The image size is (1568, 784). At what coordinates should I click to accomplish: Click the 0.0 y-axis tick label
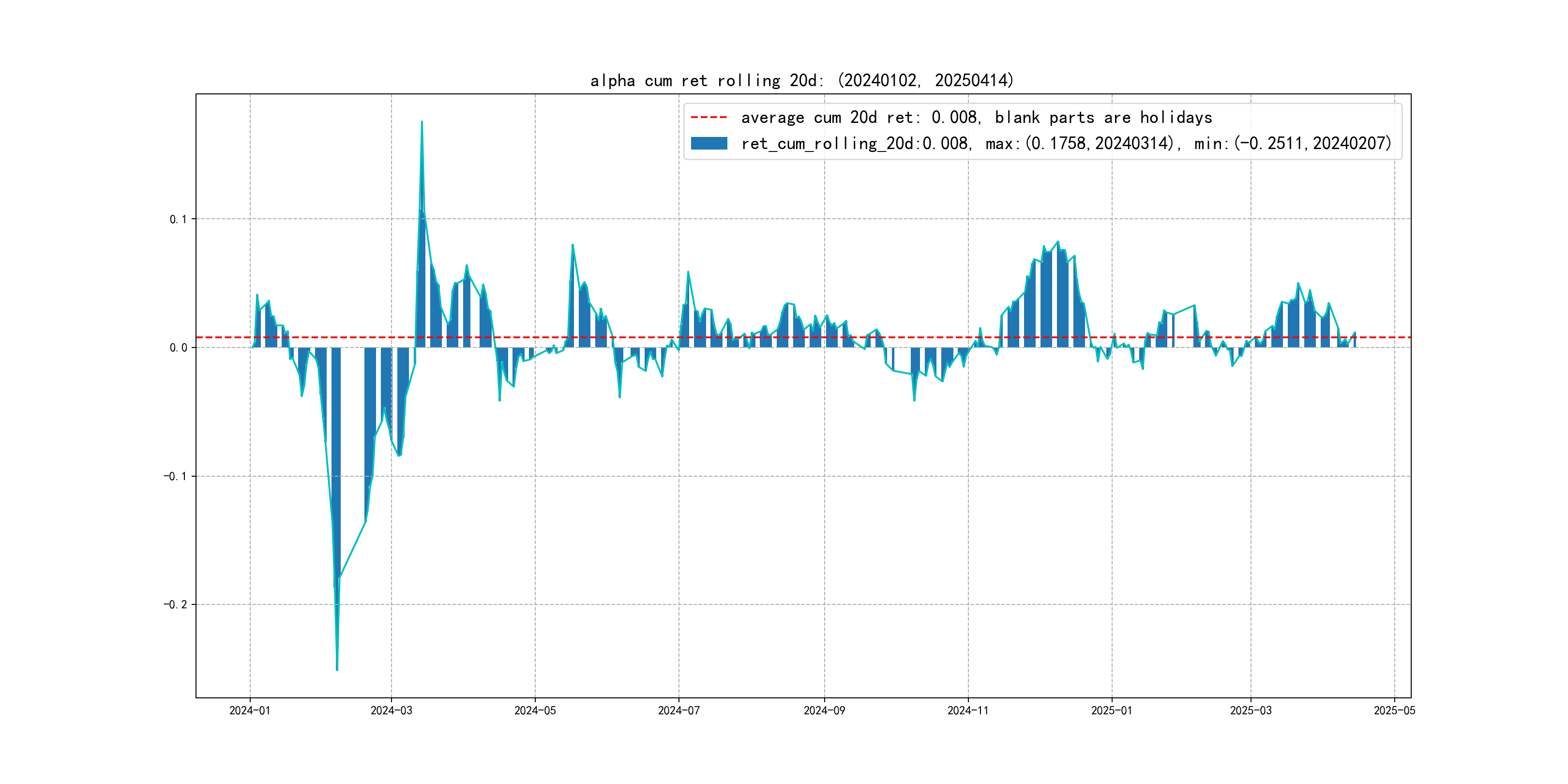pyautogui.click(x=179, y=347)
